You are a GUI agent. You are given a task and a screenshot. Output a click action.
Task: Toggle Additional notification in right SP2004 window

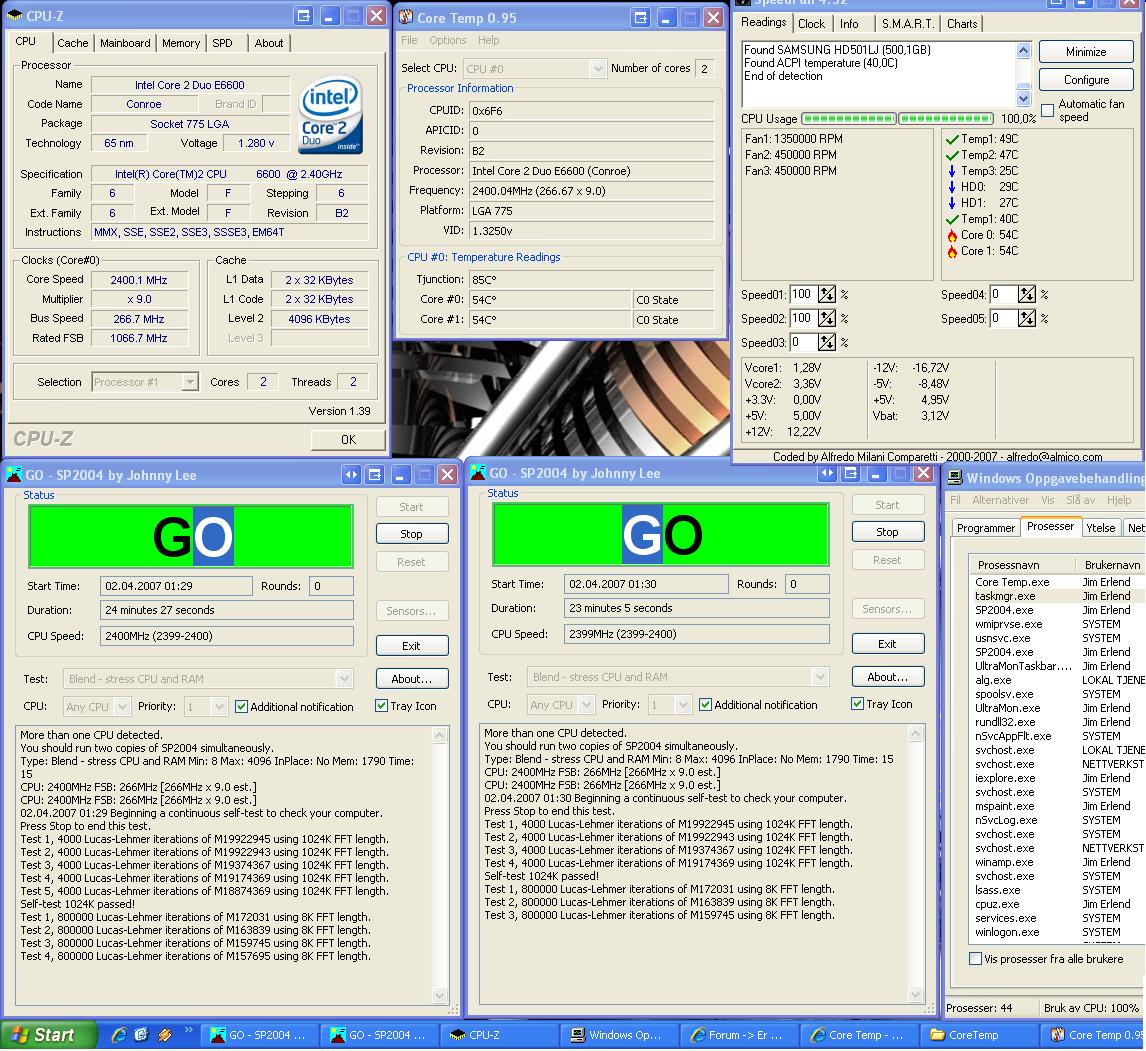(x=705, y=705)
